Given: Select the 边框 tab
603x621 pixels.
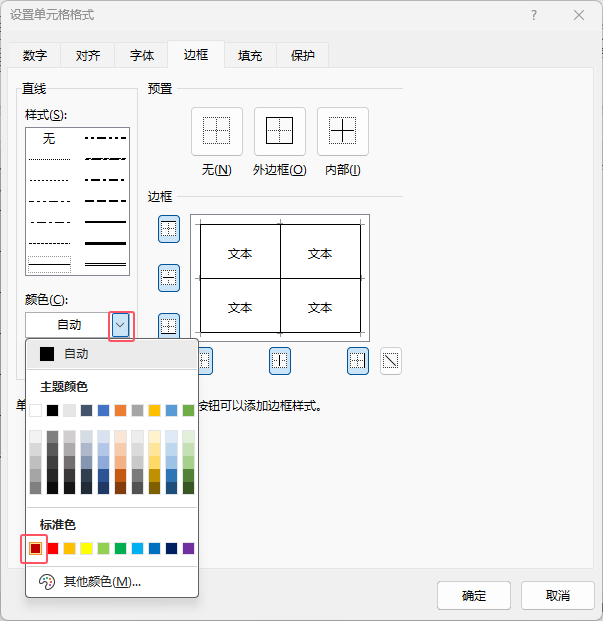Looking at the screenshot, I should pyautogui.click(x=196, y=55).
